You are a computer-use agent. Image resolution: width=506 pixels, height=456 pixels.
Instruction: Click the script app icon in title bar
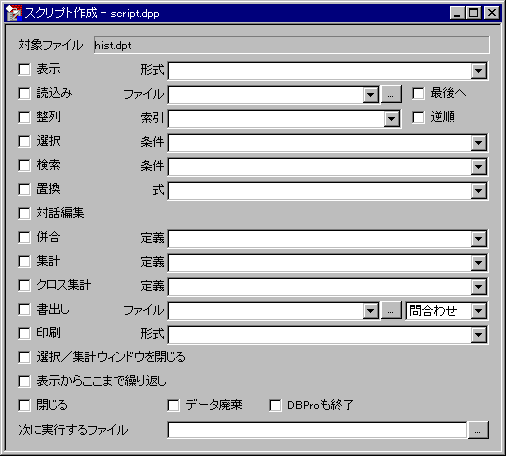coord(14,13)
